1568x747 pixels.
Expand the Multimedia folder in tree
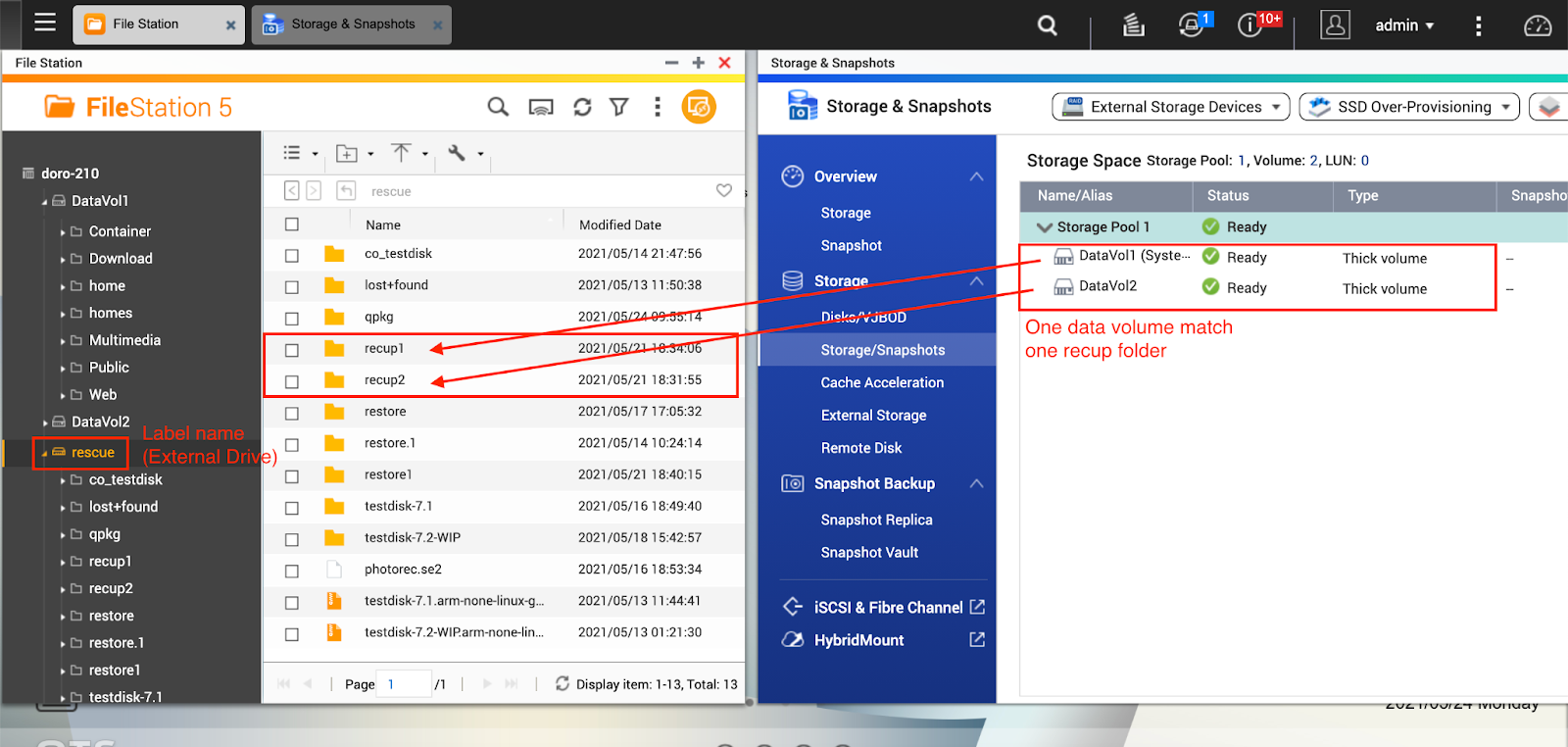click(64, 341)
